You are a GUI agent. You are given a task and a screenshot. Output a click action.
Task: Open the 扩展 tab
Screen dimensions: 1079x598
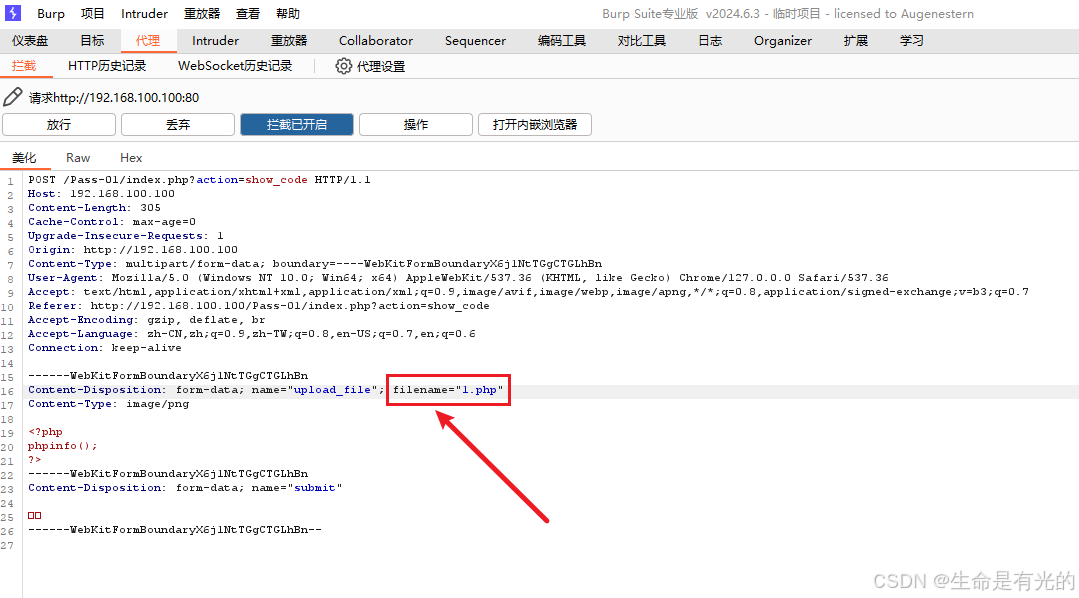click(x=855, y=41)
